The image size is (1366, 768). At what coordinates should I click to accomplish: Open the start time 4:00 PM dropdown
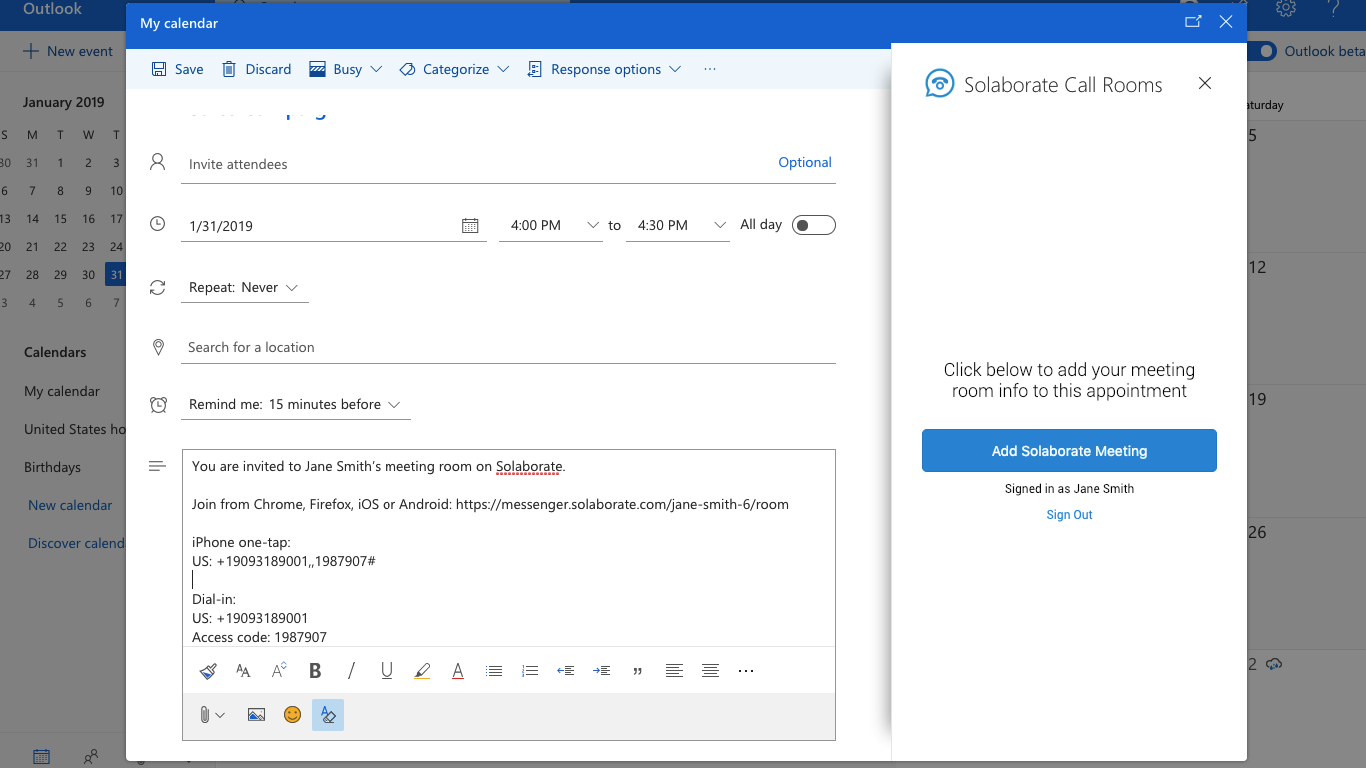[x=554, y=226]
